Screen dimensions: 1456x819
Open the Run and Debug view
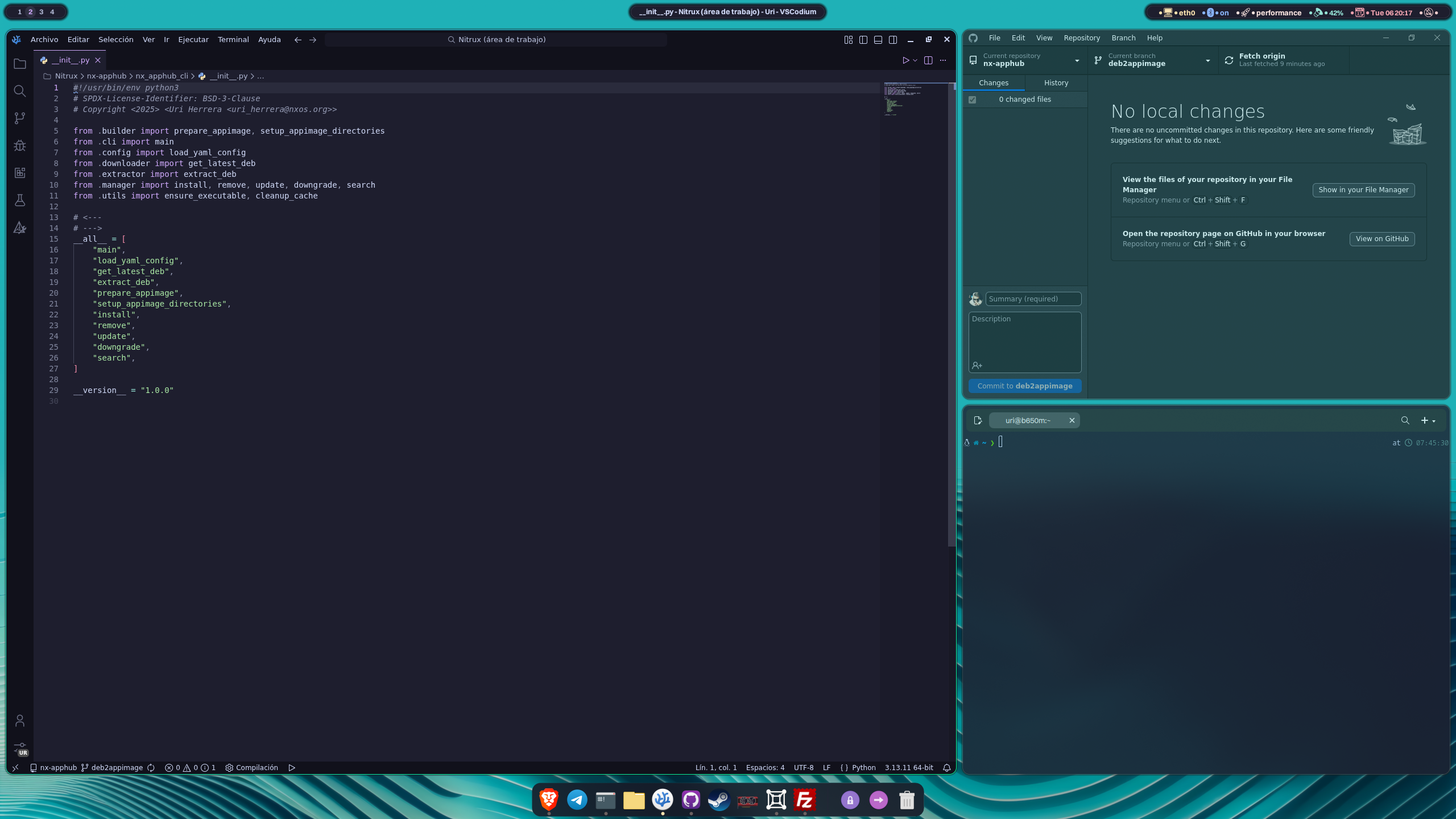click(20, 146)
